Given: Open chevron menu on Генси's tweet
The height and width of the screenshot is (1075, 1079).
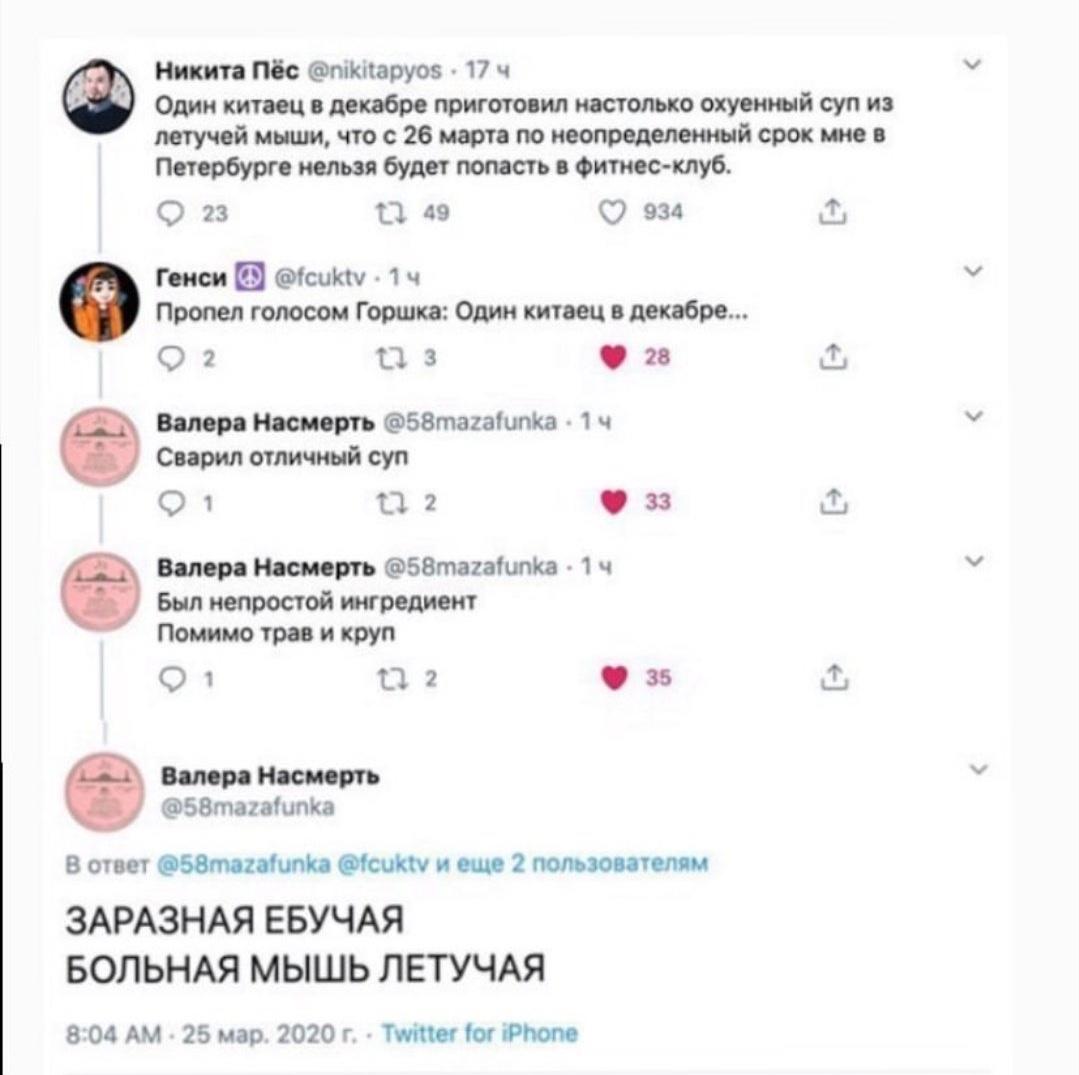Looking at the screenshot, I should (972, 271).
